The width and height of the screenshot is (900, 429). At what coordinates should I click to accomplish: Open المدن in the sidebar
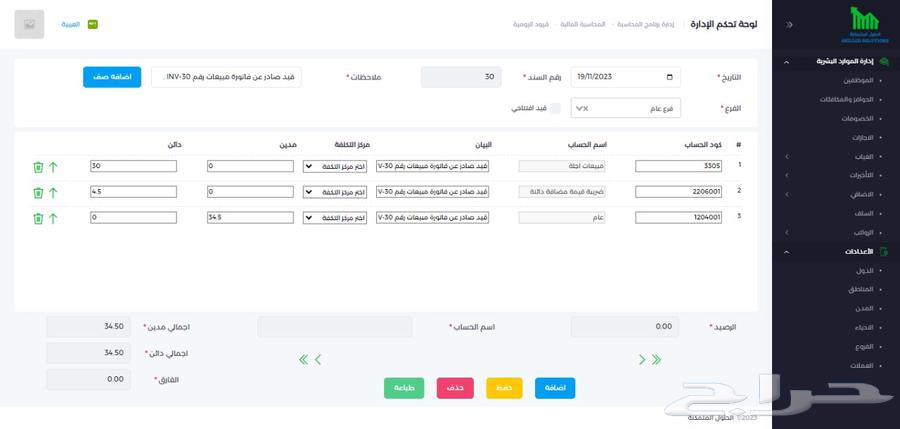(865, 308)
